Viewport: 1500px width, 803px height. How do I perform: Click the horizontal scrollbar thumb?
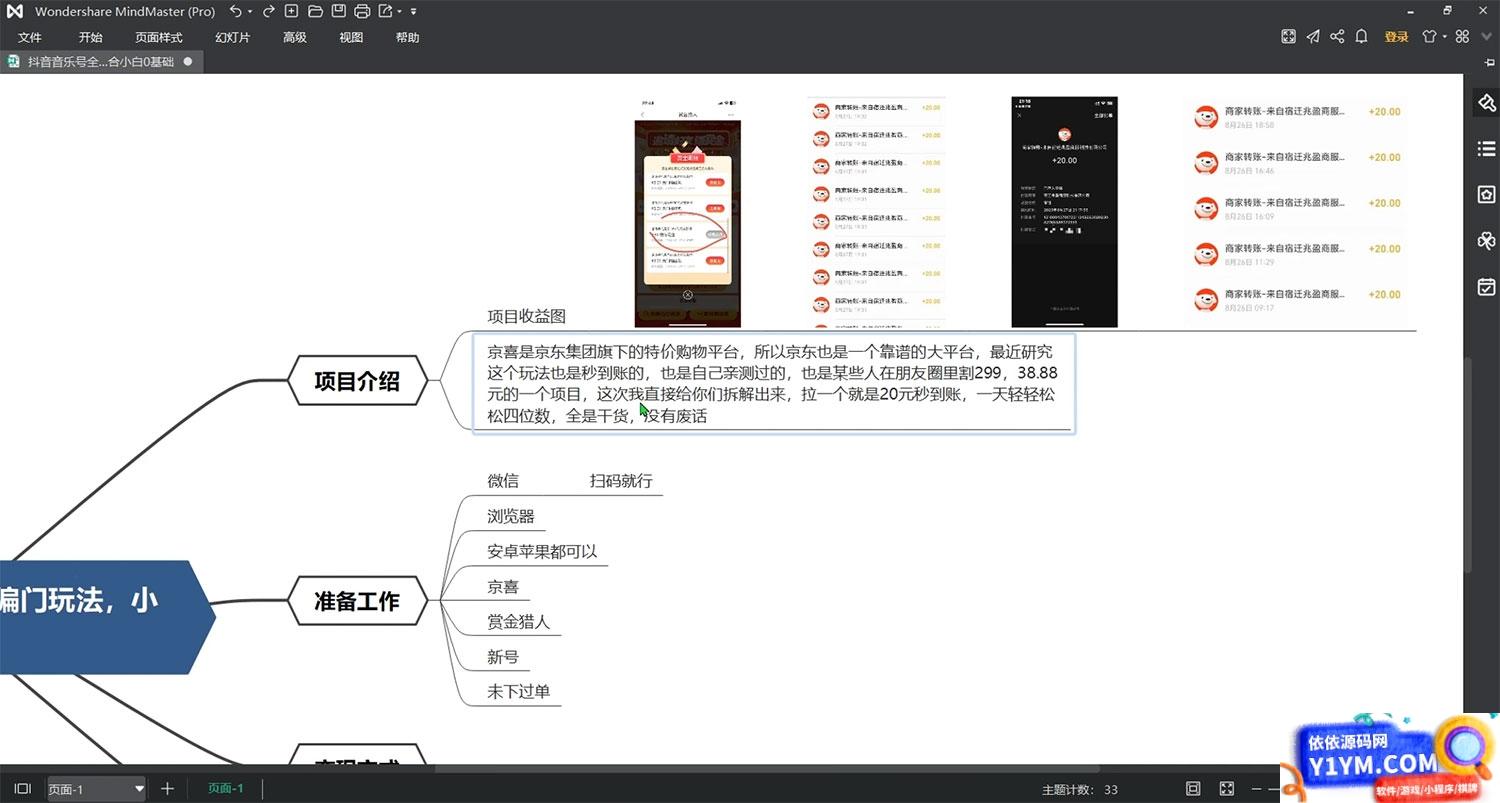click(x=767, y=768)
